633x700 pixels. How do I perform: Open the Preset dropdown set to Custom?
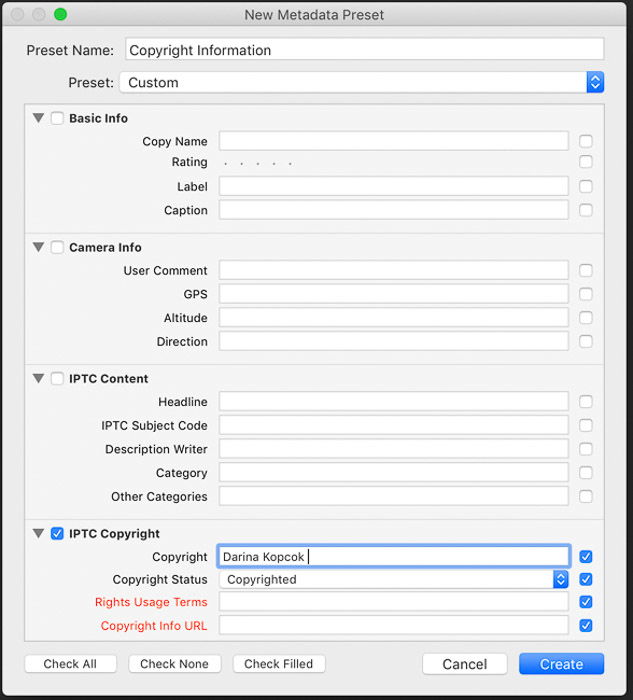361,83
